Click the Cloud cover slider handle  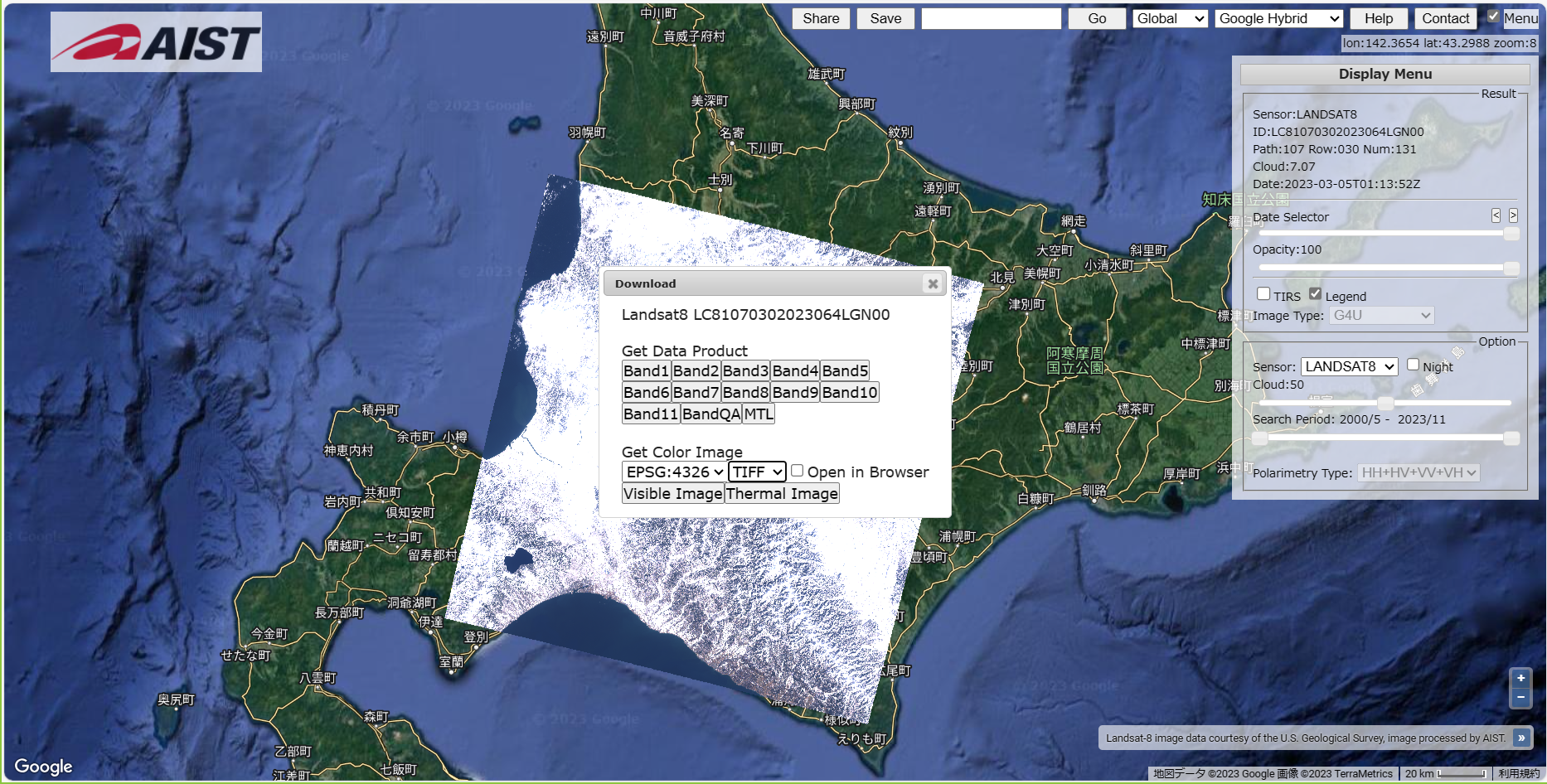pyautogui.click(x=1385, y=403)
